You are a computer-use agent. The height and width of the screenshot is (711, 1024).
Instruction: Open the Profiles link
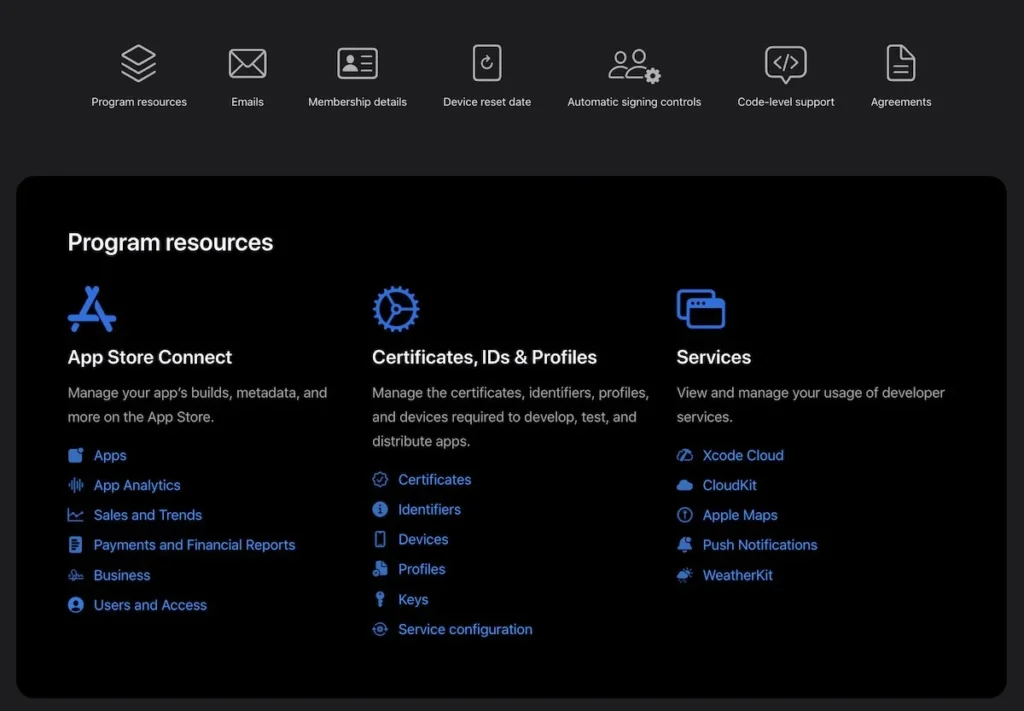tap(421, 569)
